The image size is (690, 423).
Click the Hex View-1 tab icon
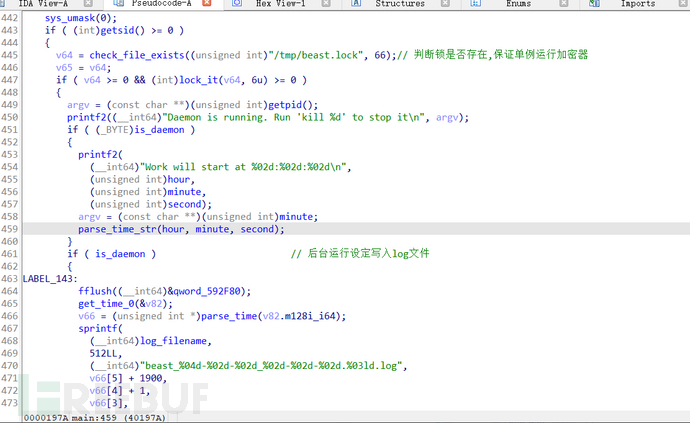[237, 4]
